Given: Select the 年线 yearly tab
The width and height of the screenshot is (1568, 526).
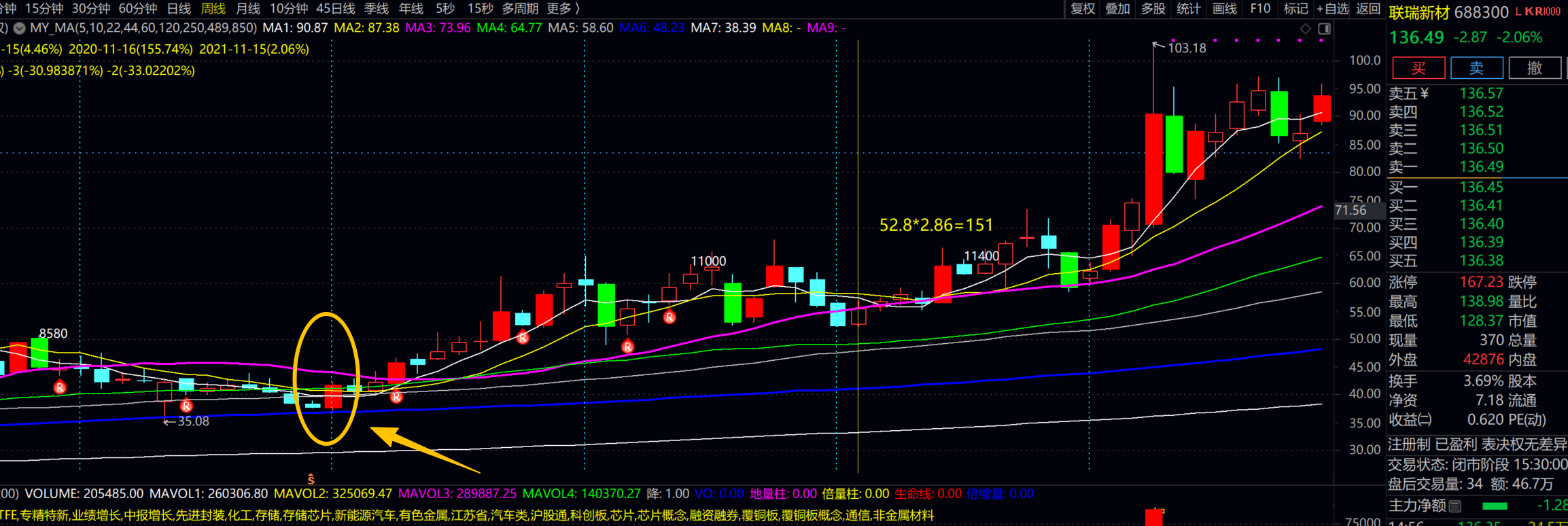Looking at the screenshot, I should [x=411, y=9].
